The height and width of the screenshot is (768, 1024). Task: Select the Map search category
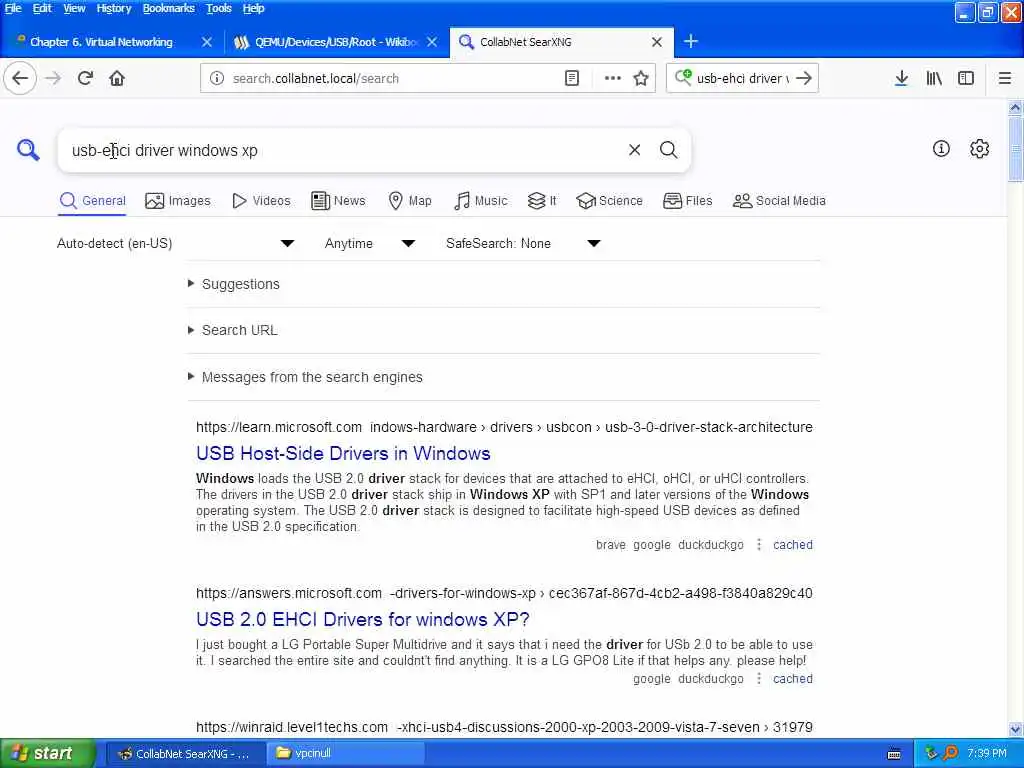[x=409, y=201]
